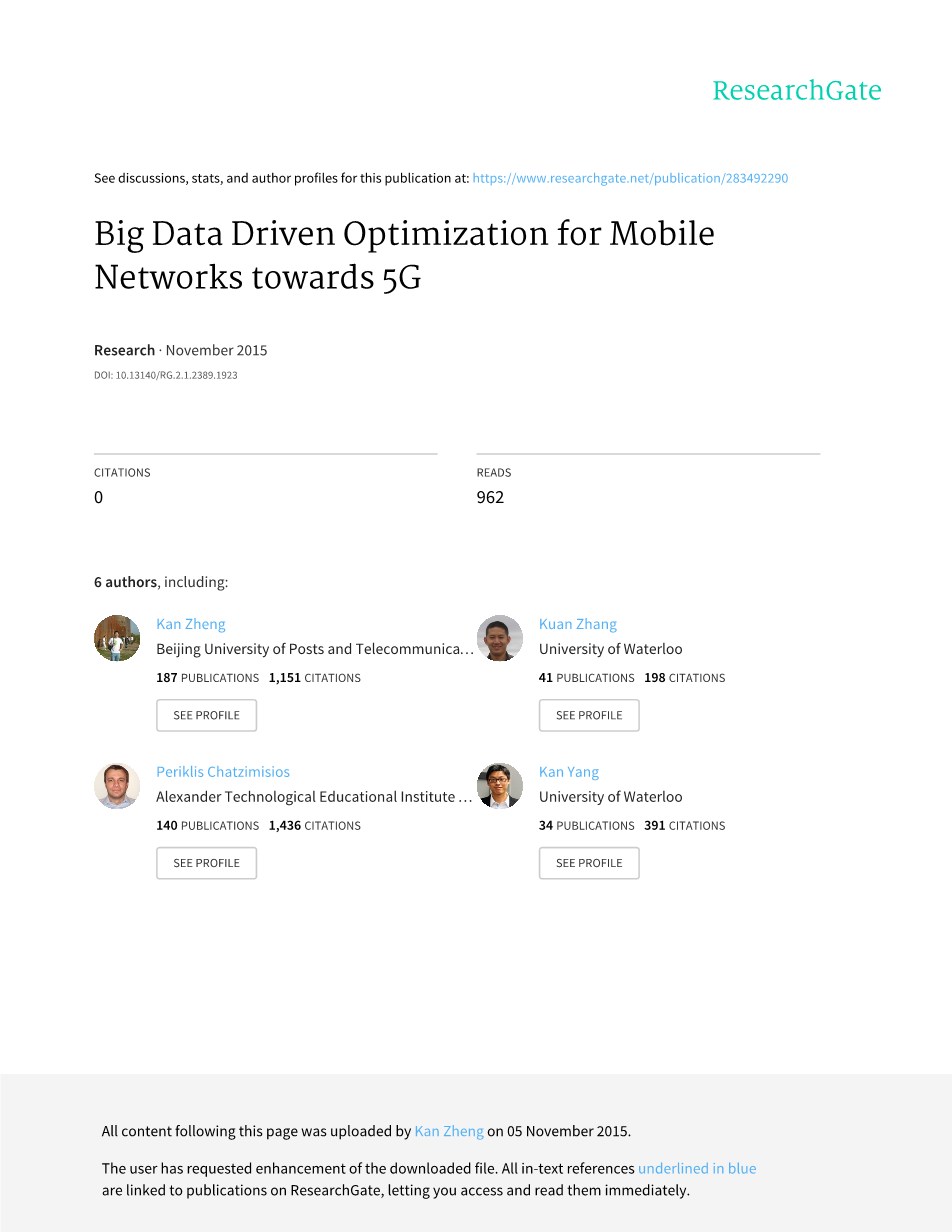The width and height of the screenshot is (952, 1232).
Task: Open Periklis Chatzimisios author name link
Action: click(x=223, y=772)
